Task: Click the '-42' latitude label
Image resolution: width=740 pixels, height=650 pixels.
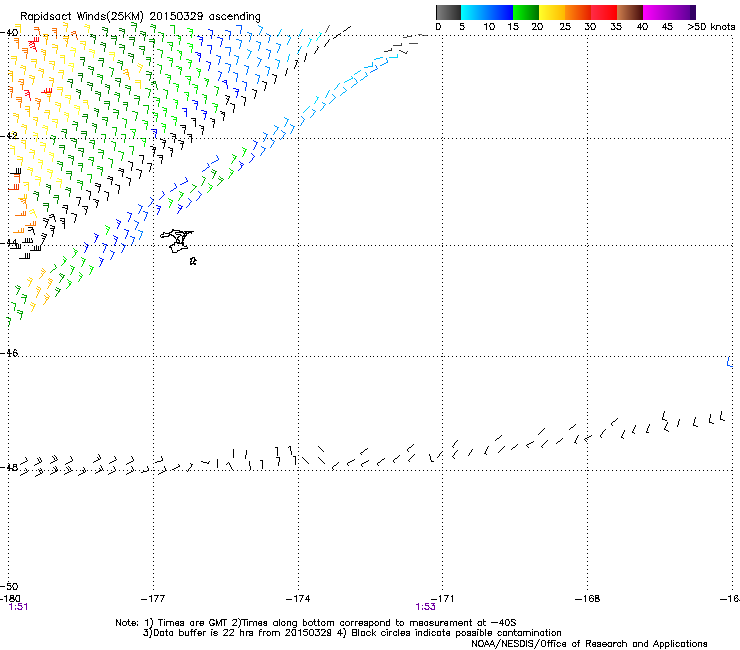Action: [x=9, y=135]
